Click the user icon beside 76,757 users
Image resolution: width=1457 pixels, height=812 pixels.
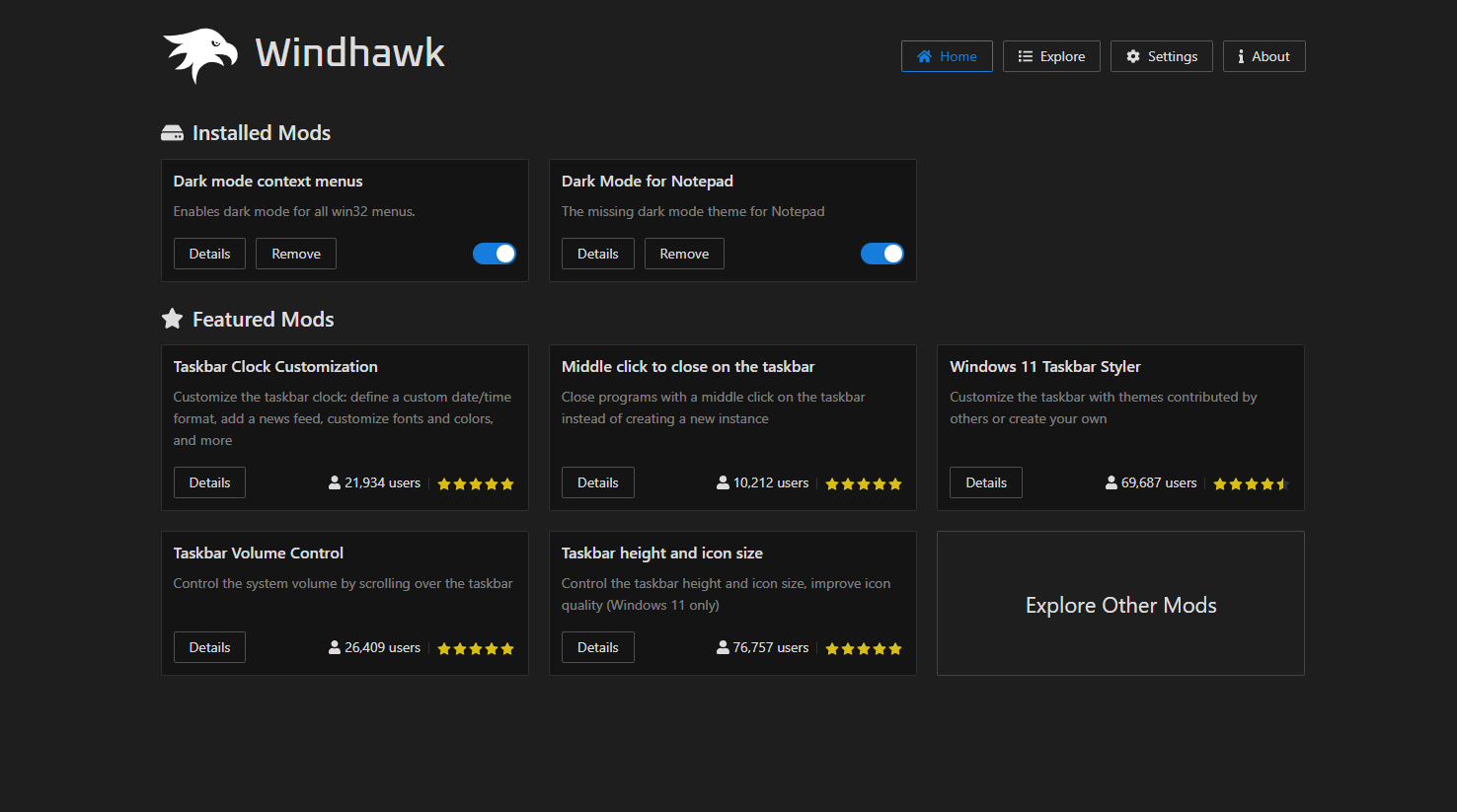pos(723,647)
